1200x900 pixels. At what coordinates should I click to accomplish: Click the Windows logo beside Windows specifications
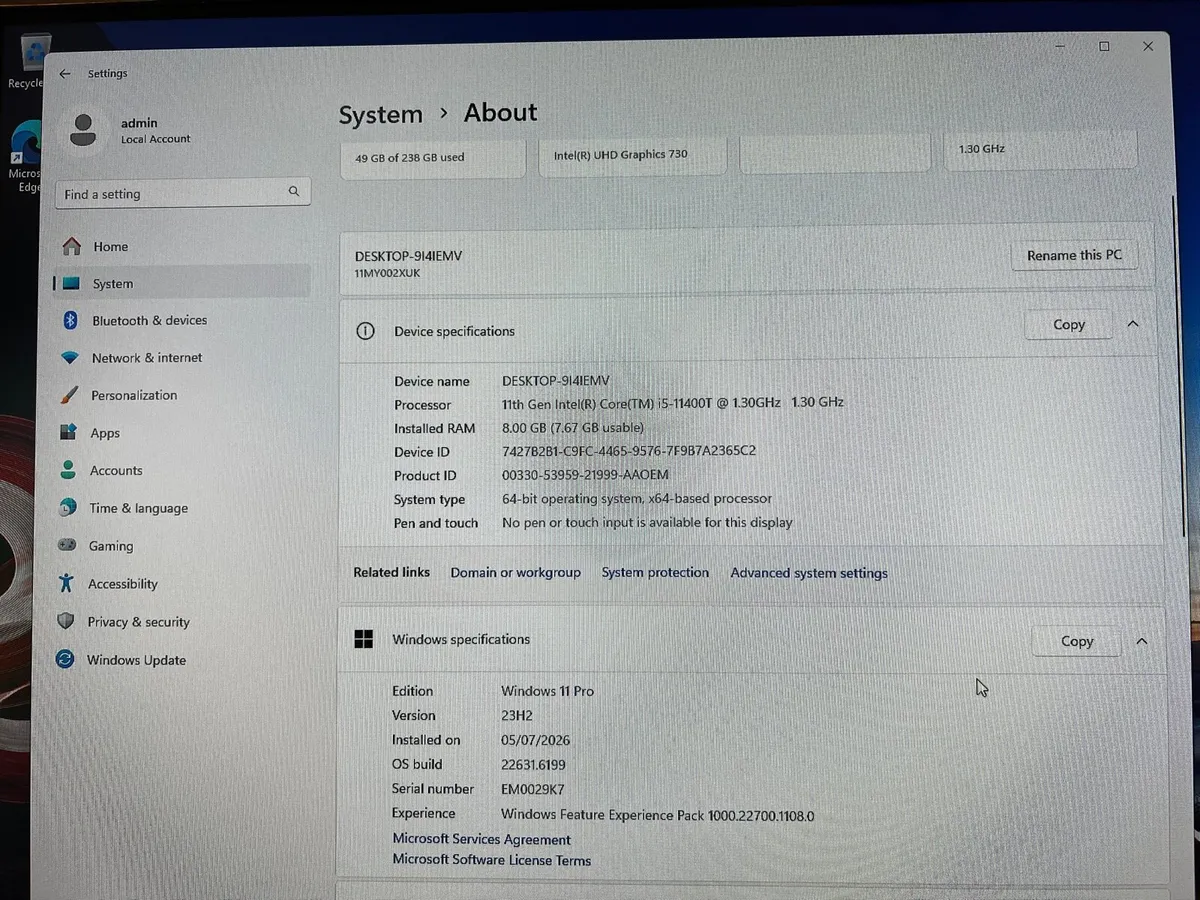[x=364, y=639]
